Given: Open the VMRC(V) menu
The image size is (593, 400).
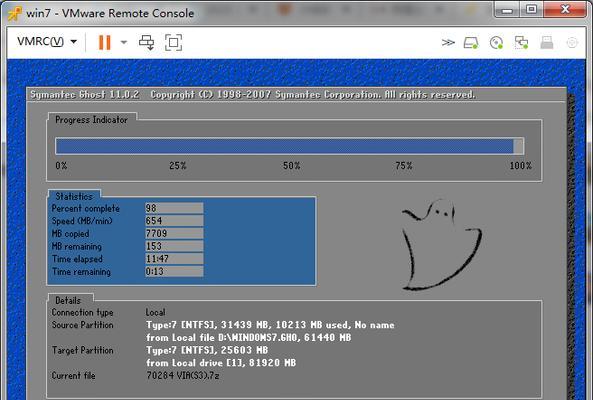Looking at the screenshot, I should [x=47, y=42].
